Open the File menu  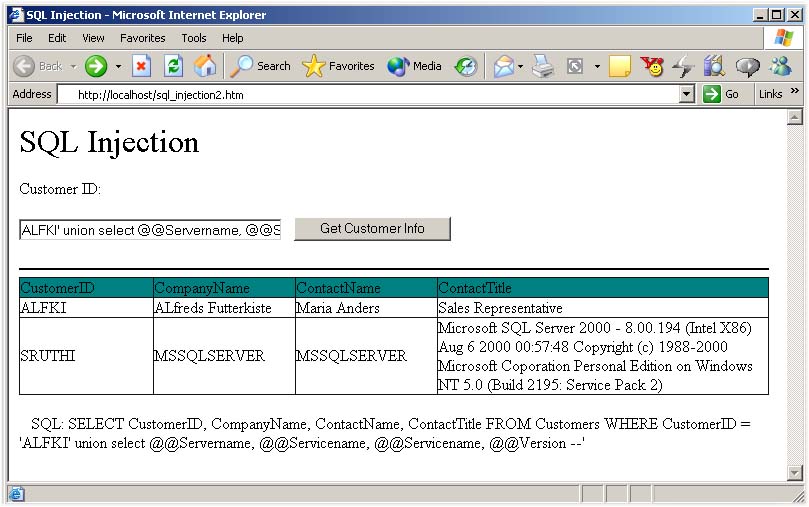point(24,38)
